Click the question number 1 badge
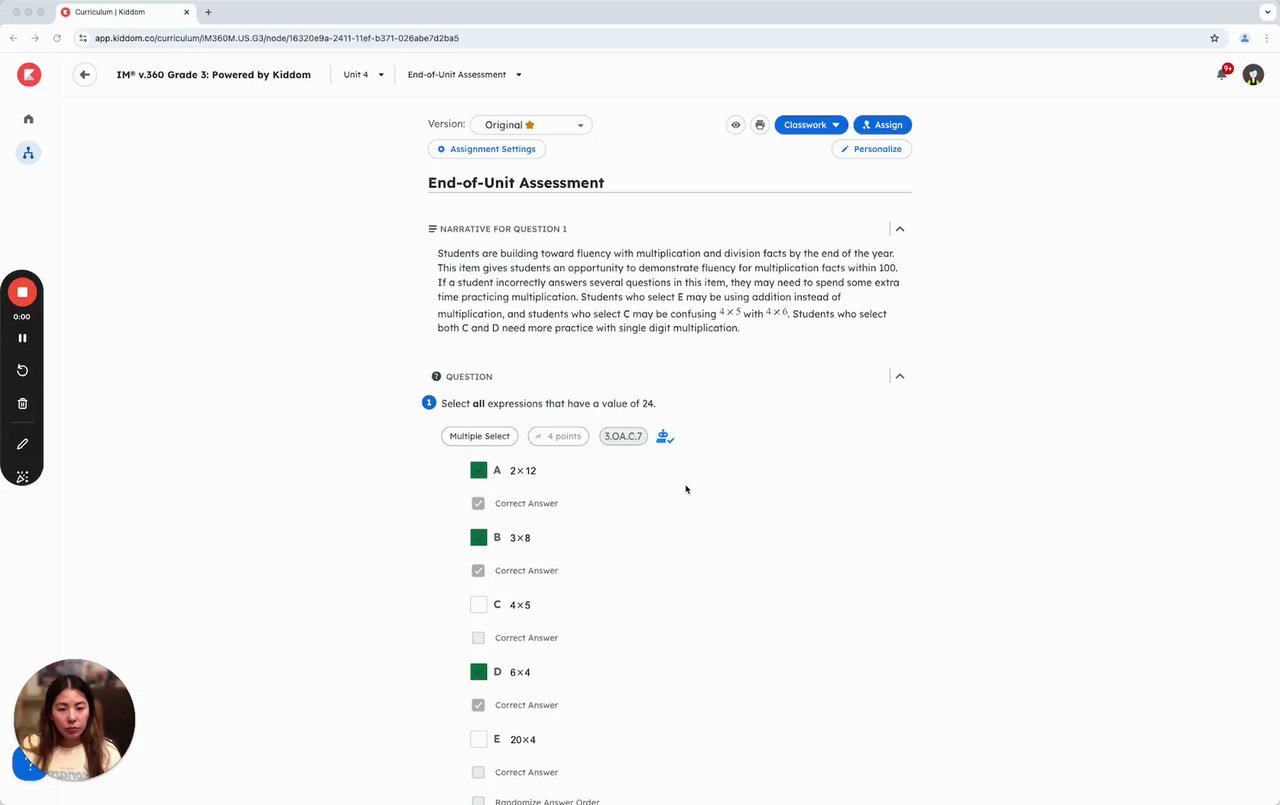The width and height of the screenshot is (1280, 805). (429, 403)
